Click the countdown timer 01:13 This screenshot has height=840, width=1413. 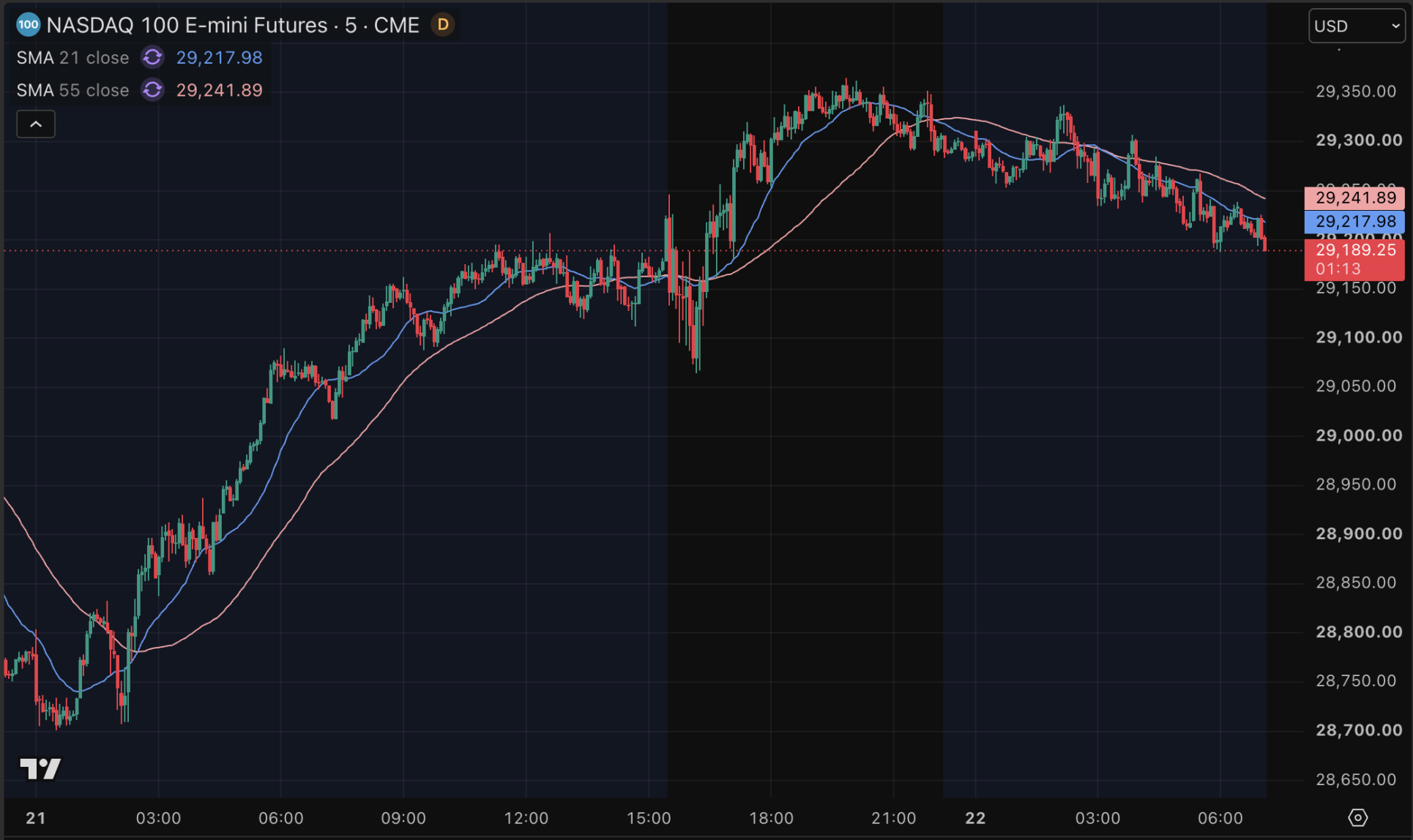click(x=1338, y=269)
